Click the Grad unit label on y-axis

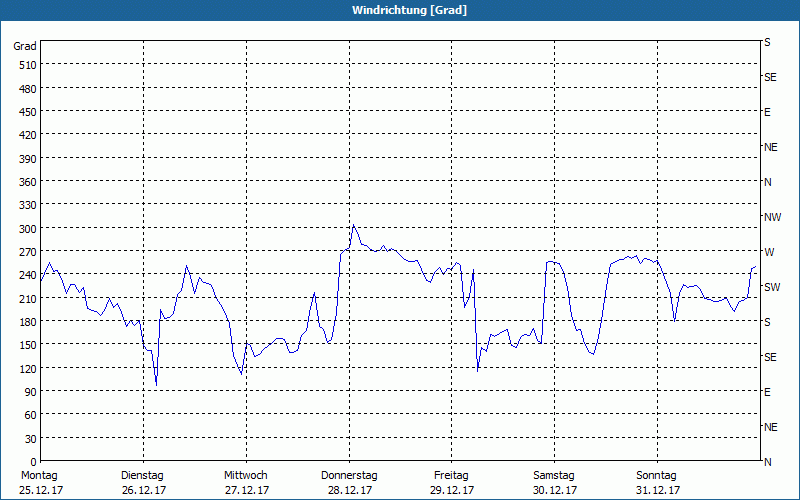[25, 46]
